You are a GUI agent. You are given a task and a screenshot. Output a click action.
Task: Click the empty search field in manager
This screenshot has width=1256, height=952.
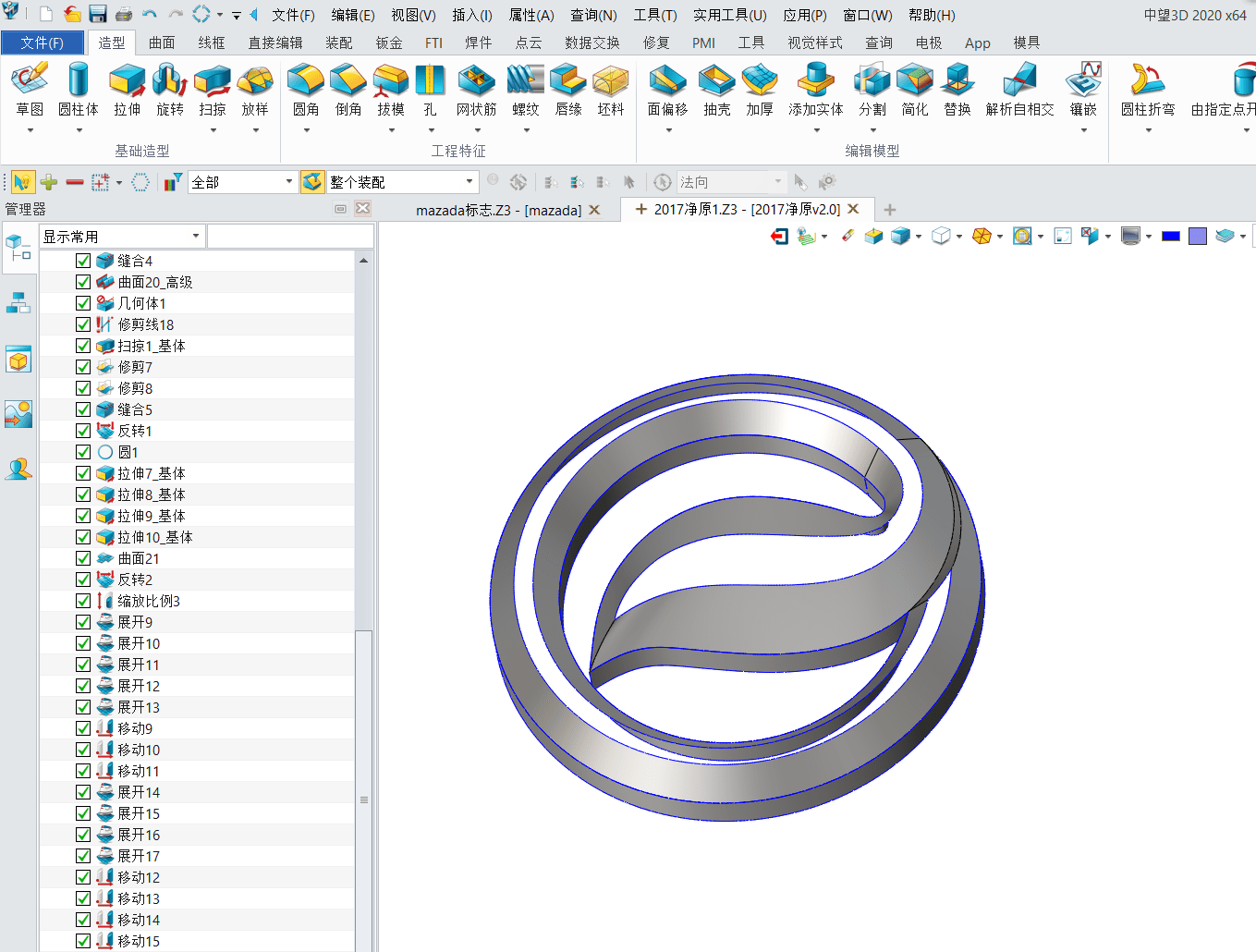[x=290, y=237]
